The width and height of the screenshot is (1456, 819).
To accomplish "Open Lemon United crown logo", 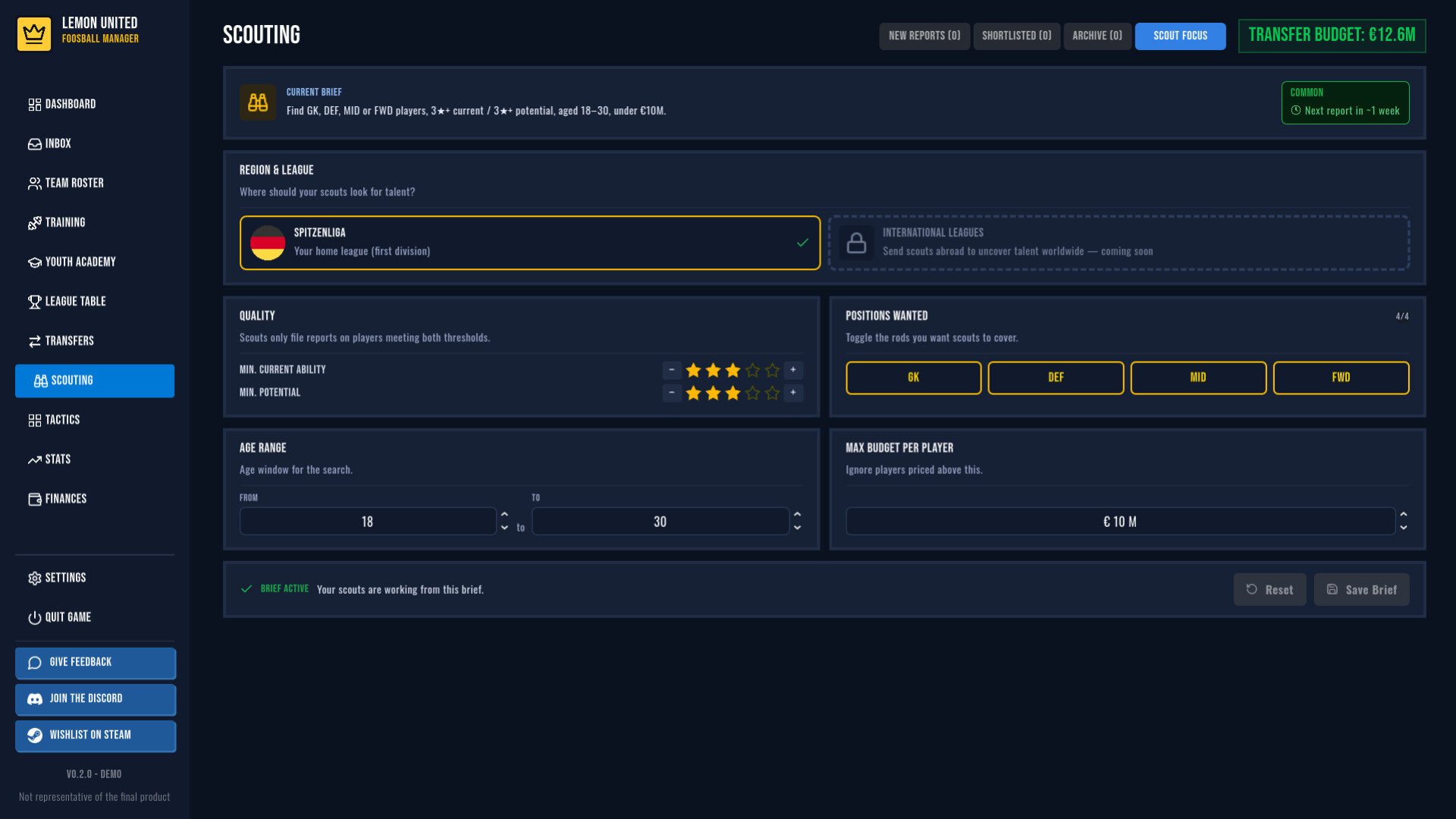I will pyautogui.click(x=34, y=34).
